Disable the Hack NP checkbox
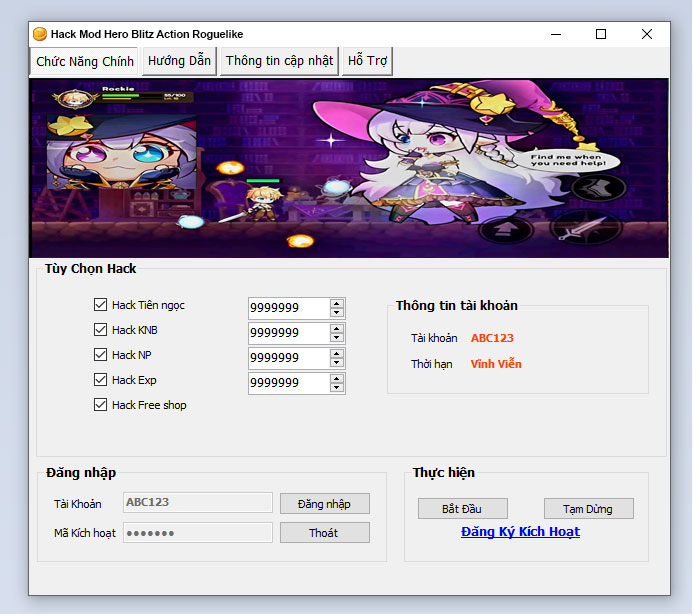 tap(100, 355)
